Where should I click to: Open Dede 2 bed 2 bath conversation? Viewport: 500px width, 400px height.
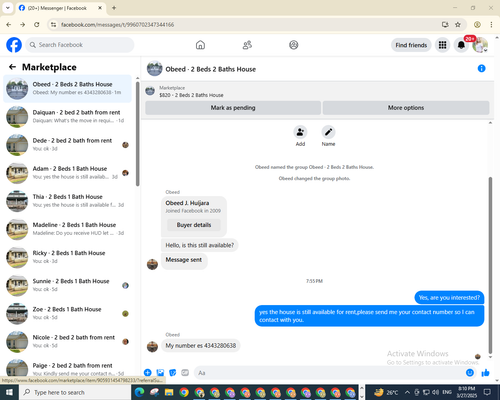pyautogui.click(x=68, y=145)
